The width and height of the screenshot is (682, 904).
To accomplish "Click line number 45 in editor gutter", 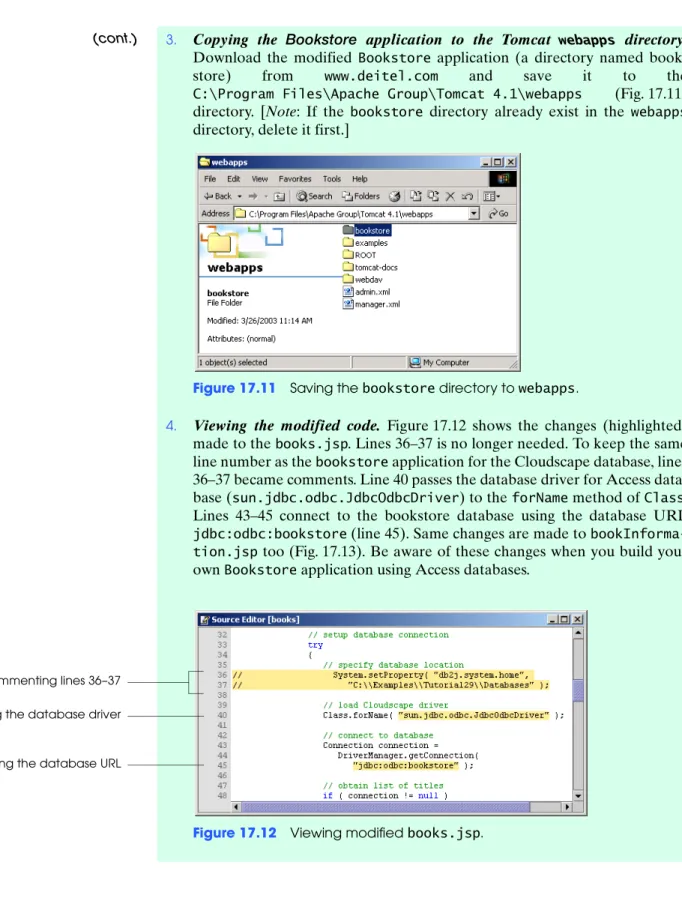I will coord(222,765).
